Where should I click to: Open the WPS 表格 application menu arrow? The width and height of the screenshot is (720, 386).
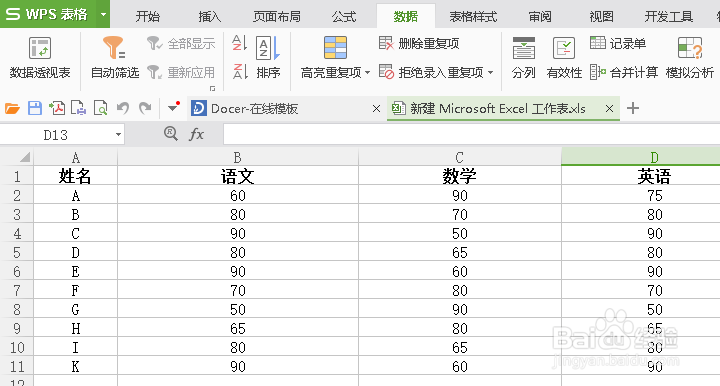(x=103, y=14)
